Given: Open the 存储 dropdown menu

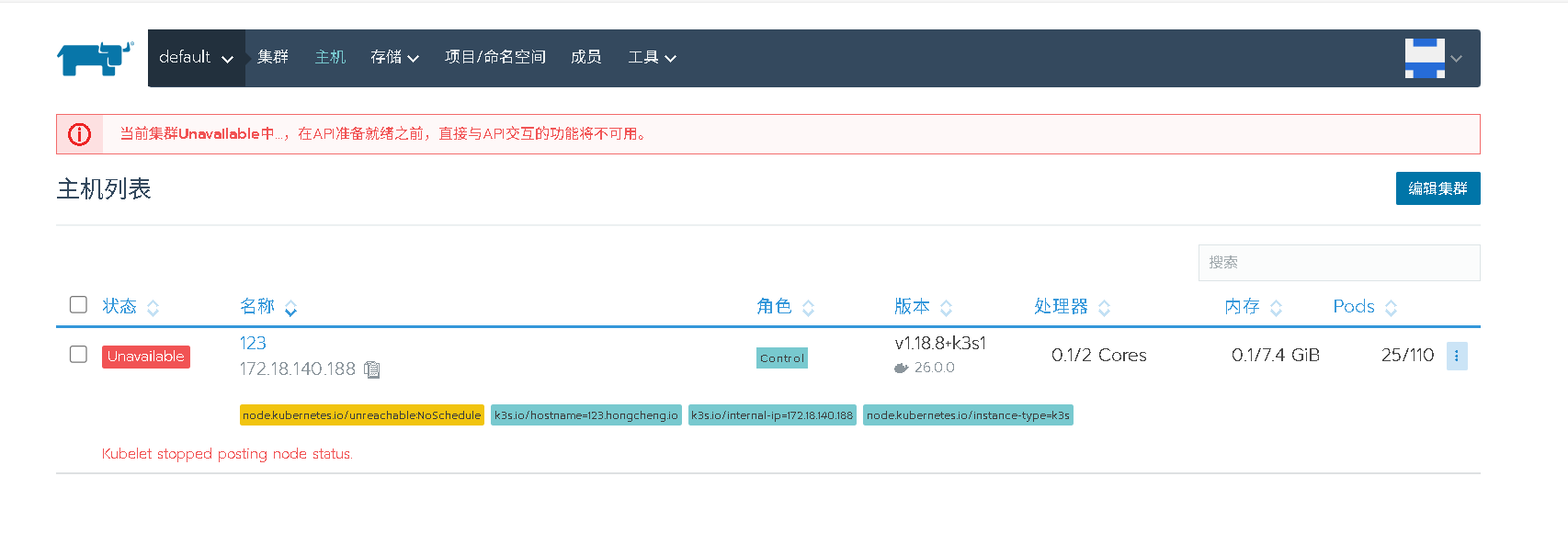Looking at the screenshot, I should click(394, 58).
